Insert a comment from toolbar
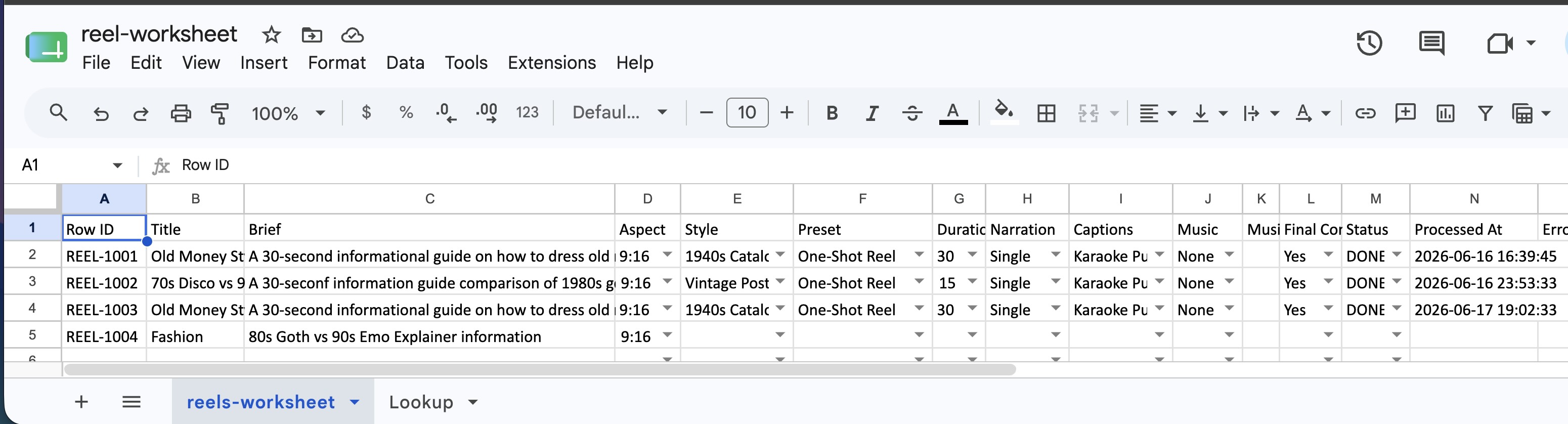 (x=1405, y=113)
